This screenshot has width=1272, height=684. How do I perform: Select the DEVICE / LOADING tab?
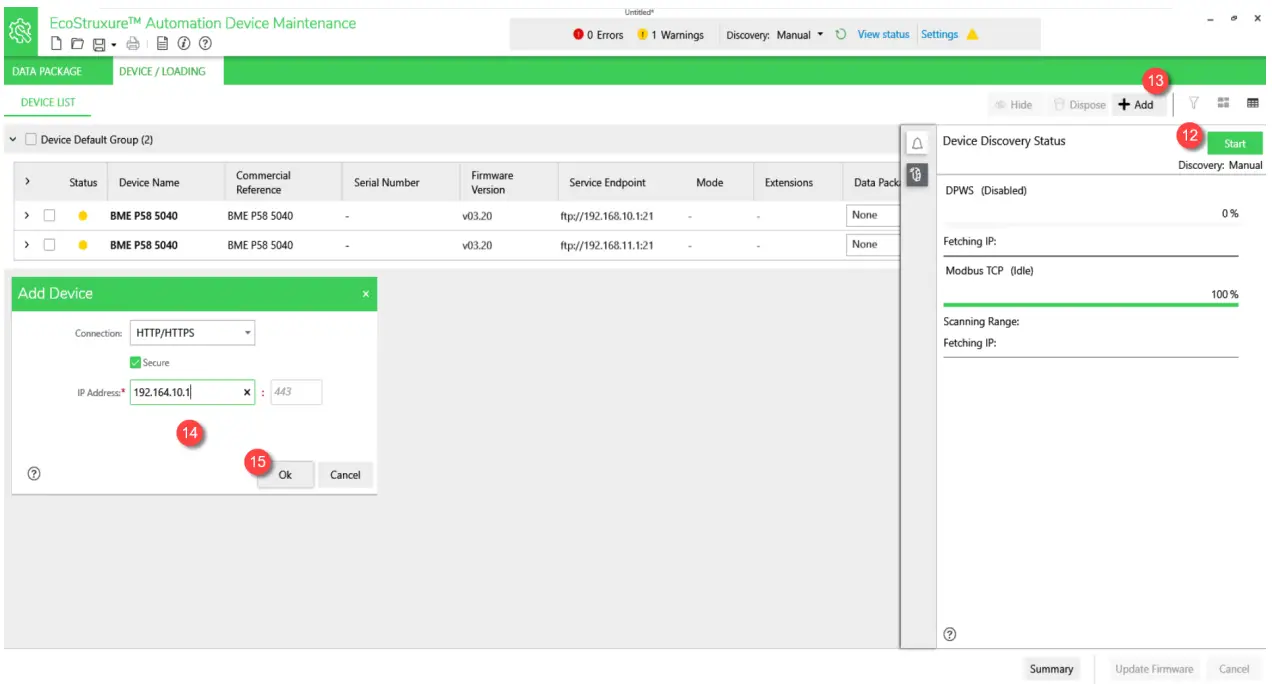162,72
